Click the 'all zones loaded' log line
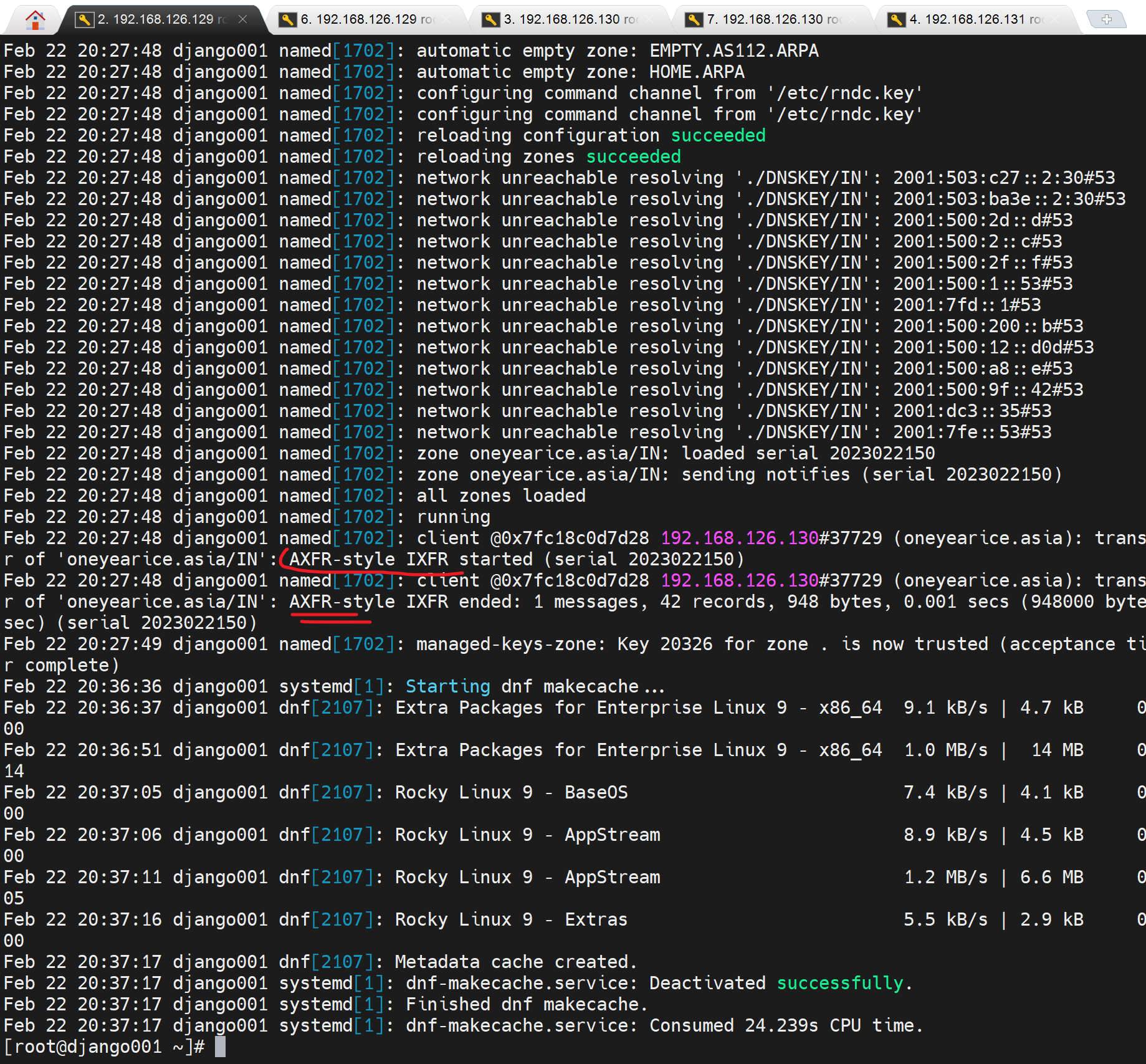This screenshot has width=1146, height=1064. [501, 496]
